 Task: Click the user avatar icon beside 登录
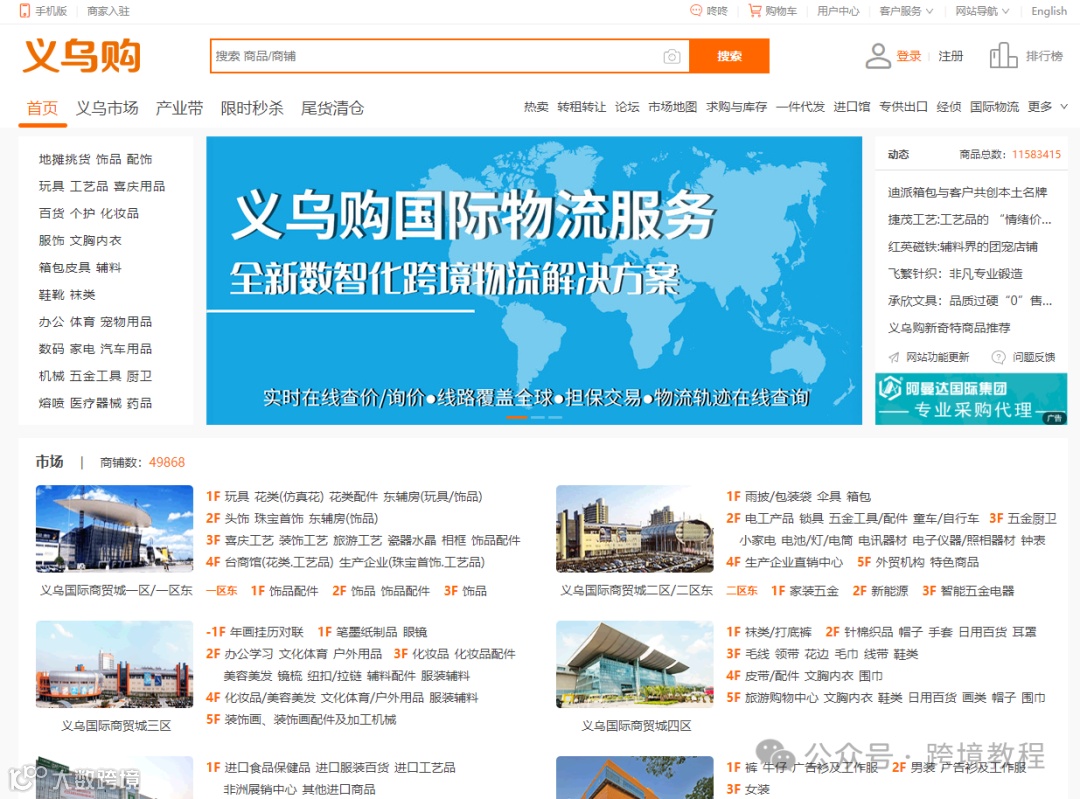pos(878,56)
